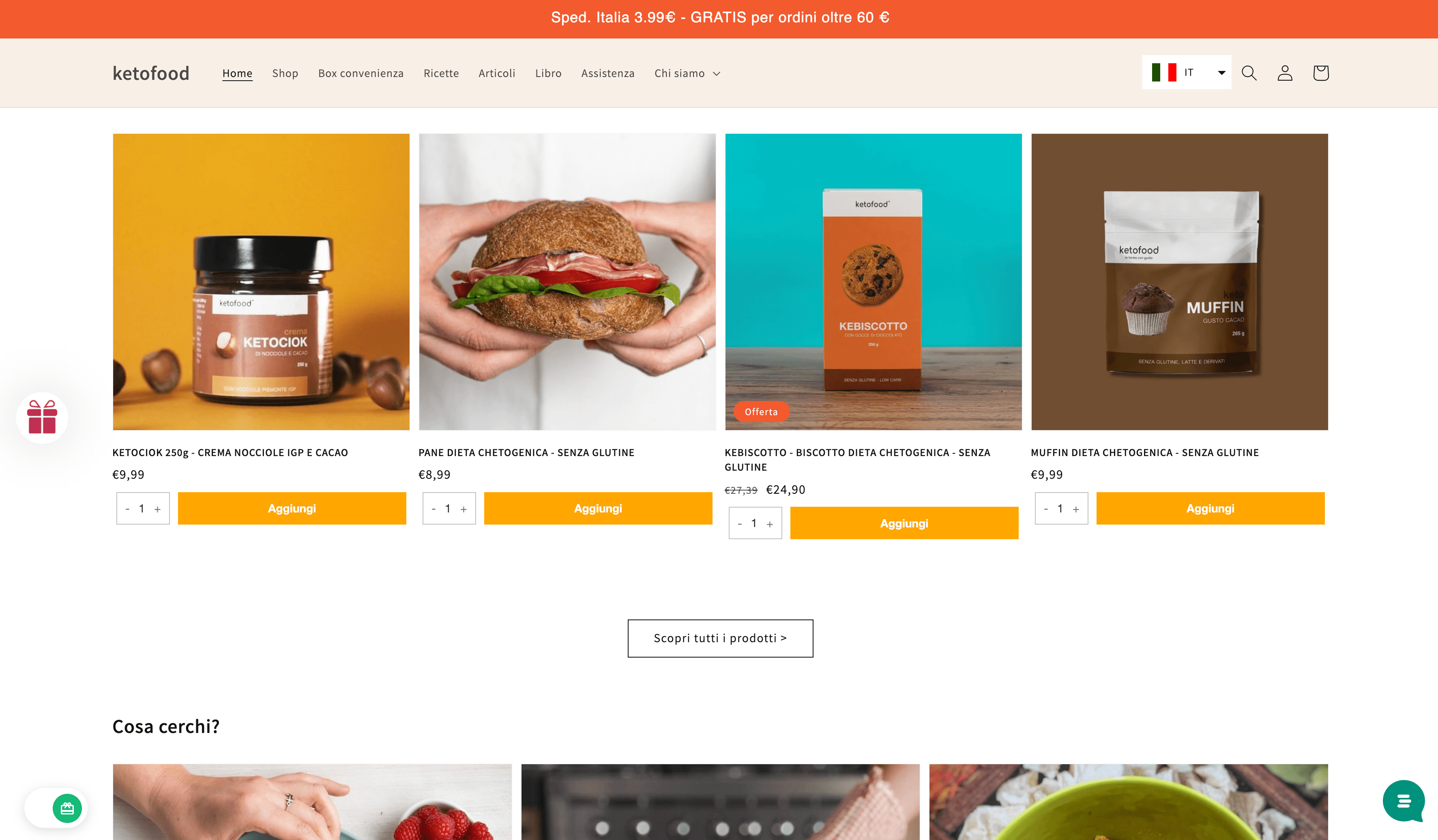Click the ketofood logo
This screenshot has height=840, width=1438.
click(x=150, y=73)
